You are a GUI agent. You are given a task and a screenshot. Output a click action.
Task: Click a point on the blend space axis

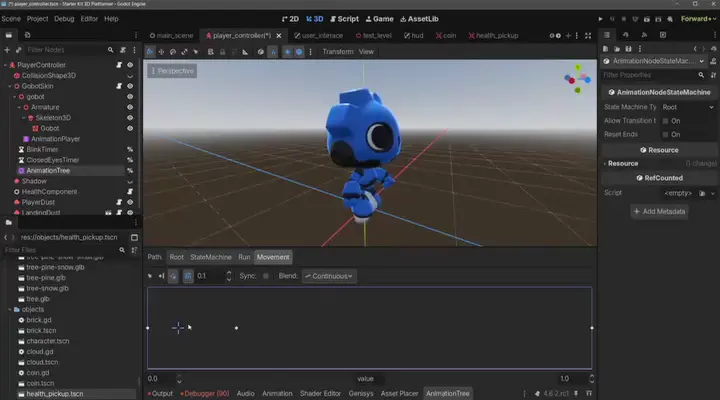click(236, 328)
